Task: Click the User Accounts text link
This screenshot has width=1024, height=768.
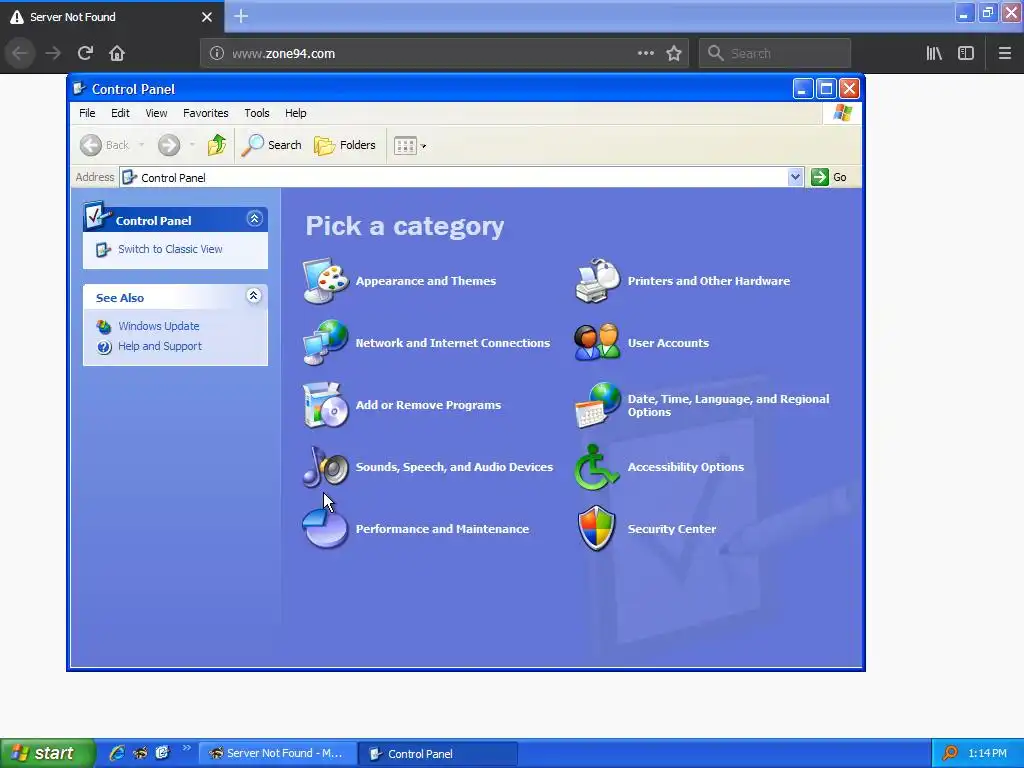Action: point(668,343)
